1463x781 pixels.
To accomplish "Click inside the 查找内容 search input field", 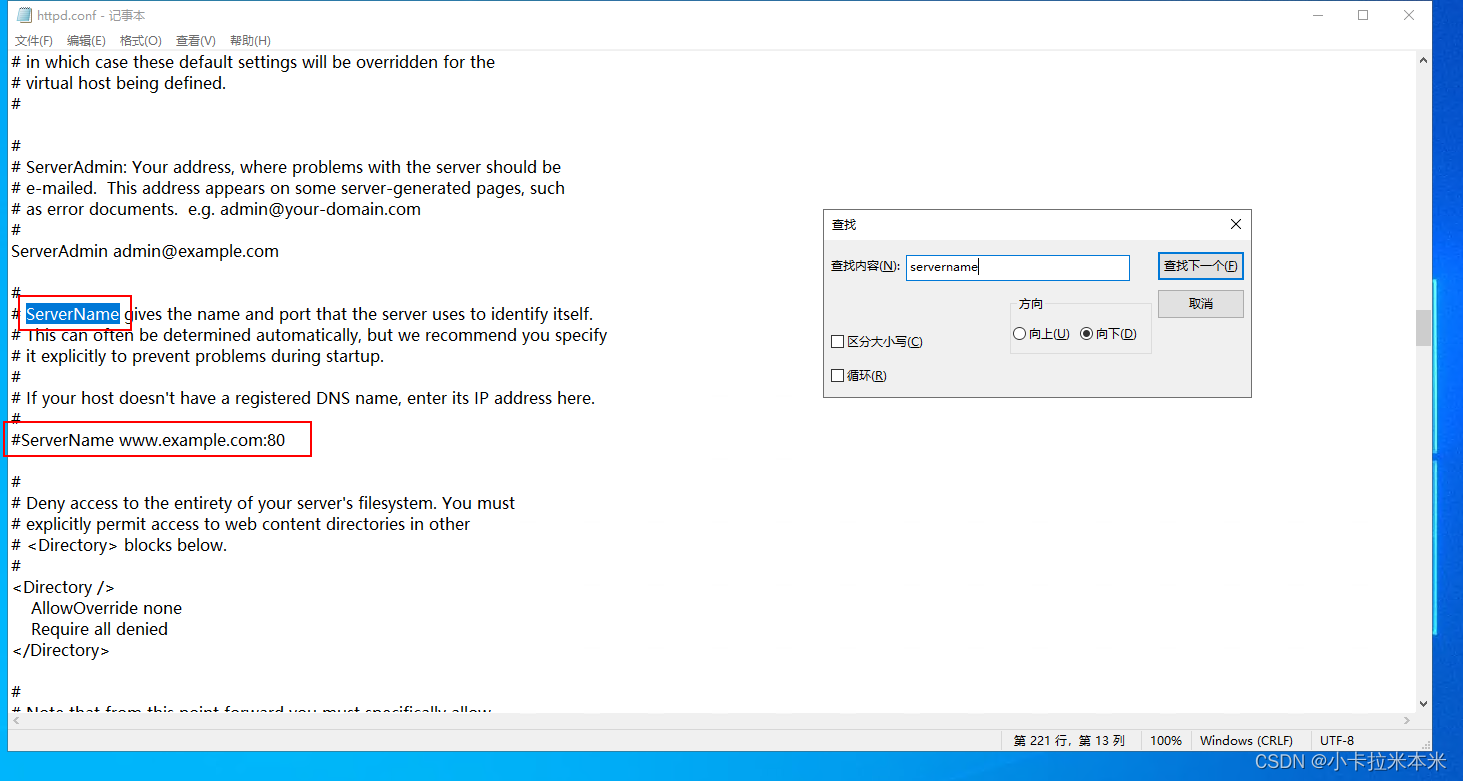I will (1017, 267).
